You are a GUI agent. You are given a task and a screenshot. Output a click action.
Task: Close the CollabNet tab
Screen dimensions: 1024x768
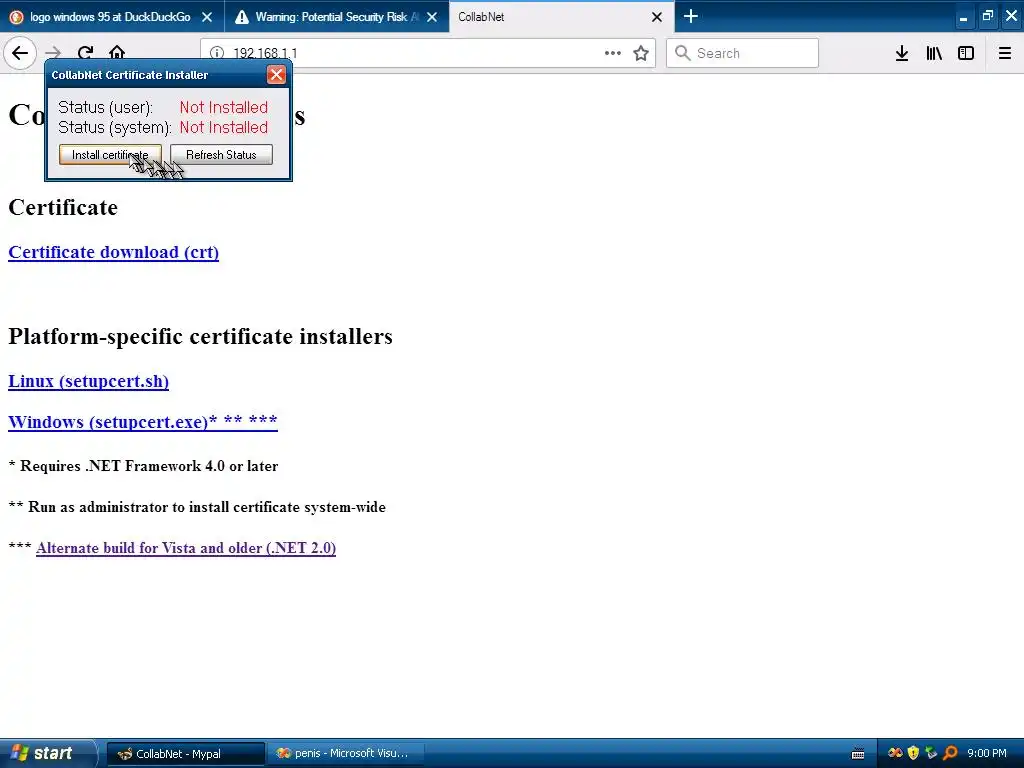point(657,17)
